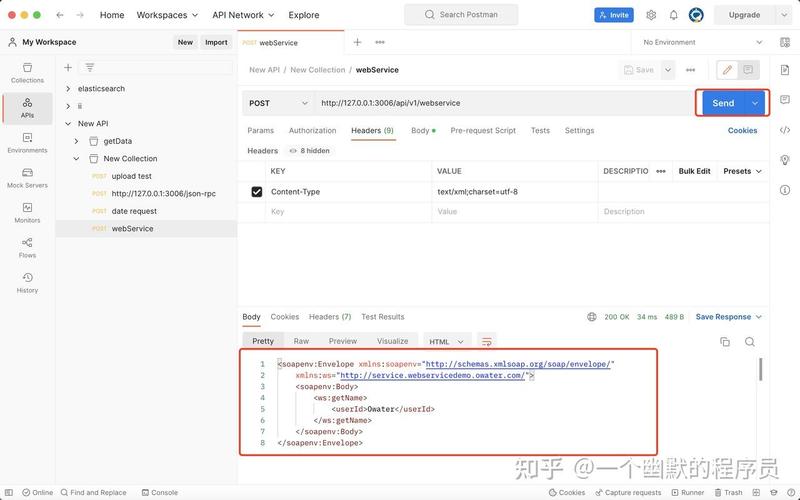Click the Upgrade button

tap(744, 15)
